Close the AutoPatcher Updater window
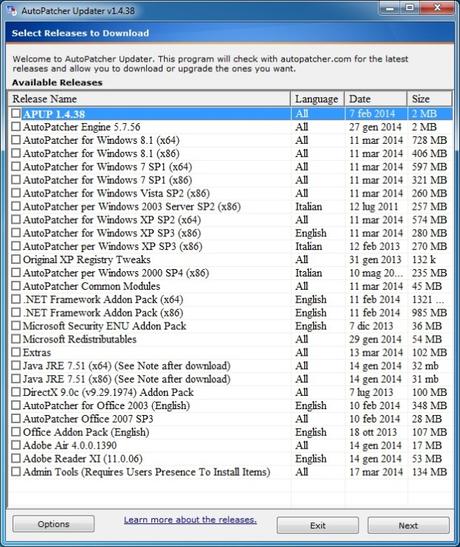This screenshot has height=547, width=460. tap(437, 8)
